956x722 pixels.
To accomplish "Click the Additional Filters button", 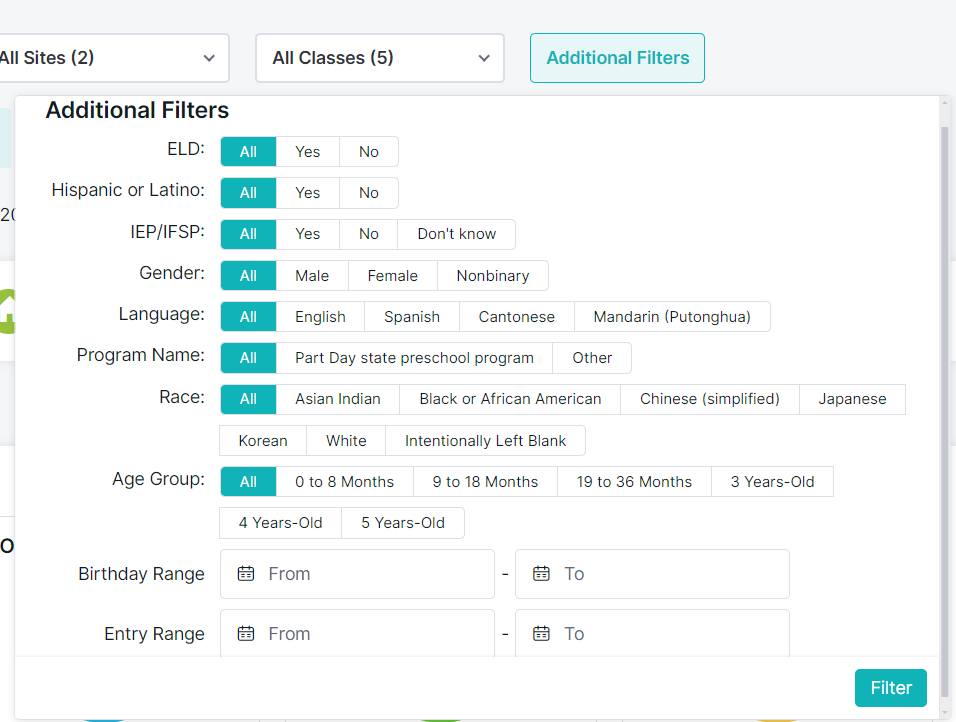I will [617, 58].
